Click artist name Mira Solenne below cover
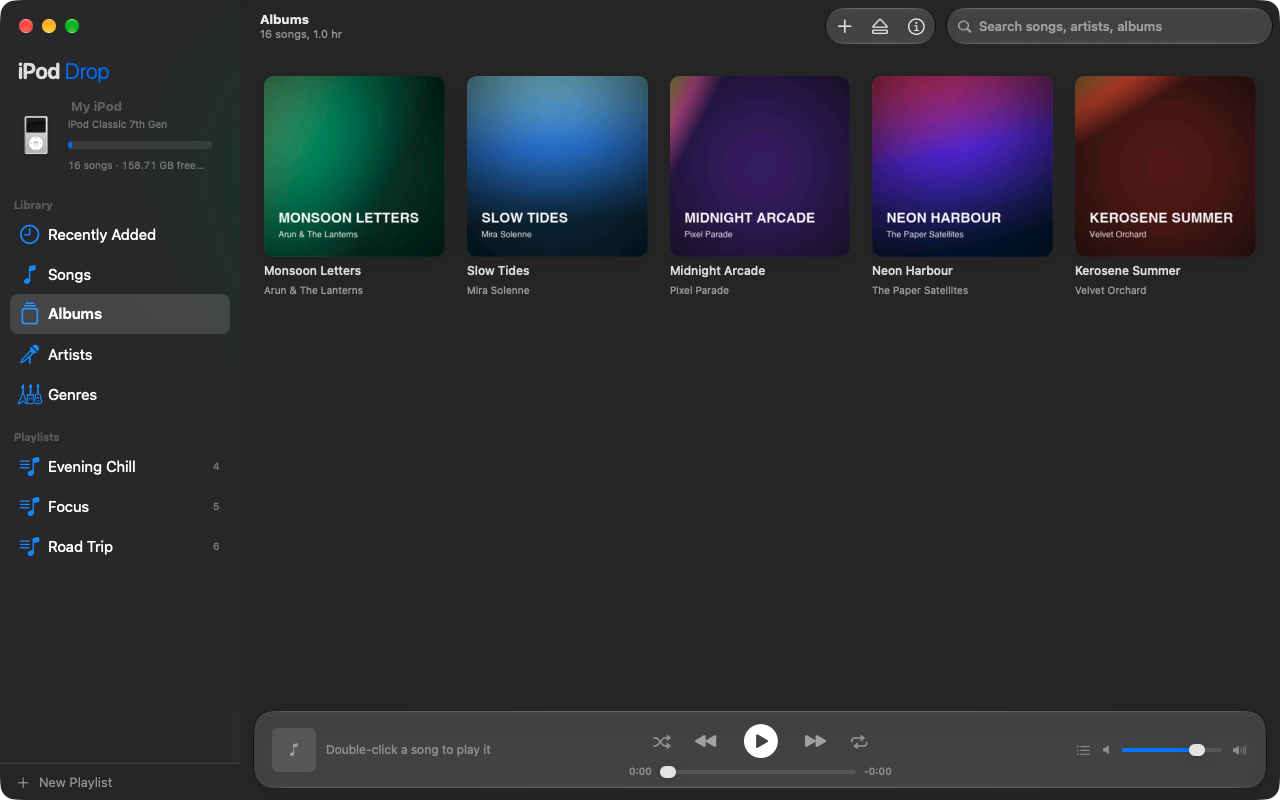 (x=498, y=291)
